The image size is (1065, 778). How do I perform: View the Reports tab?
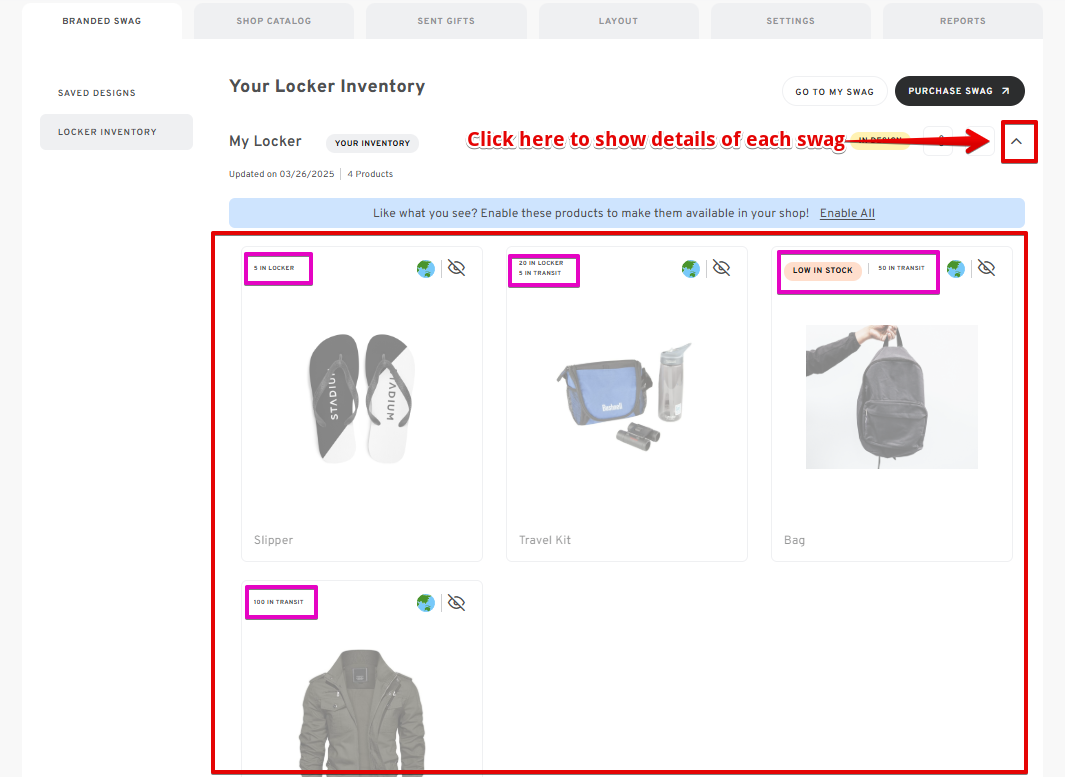point(962,21)
